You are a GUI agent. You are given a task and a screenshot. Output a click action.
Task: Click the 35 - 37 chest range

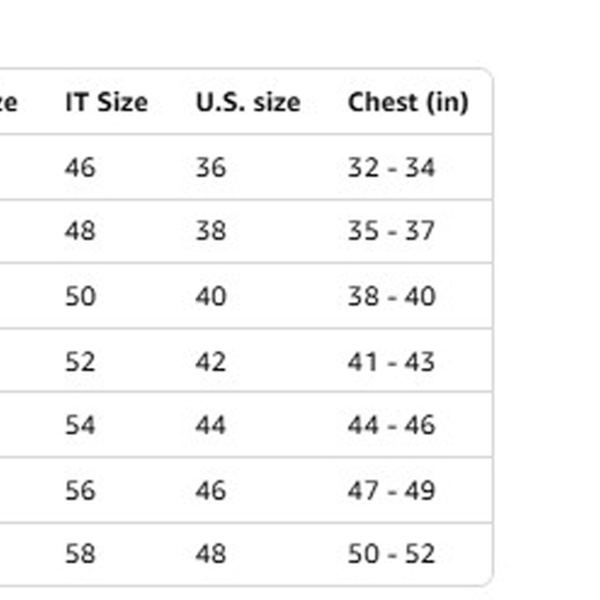(x=391, y=231)
